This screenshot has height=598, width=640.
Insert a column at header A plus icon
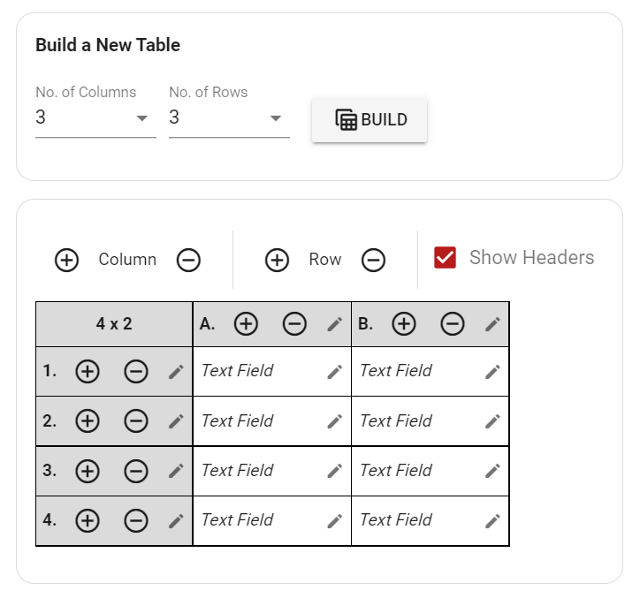click(246, 324)
